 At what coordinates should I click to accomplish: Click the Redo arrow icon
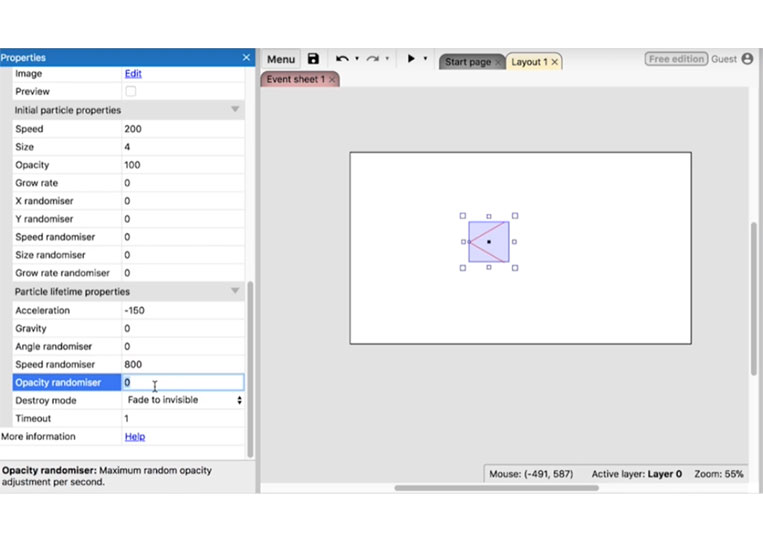(x=373, y=59)
